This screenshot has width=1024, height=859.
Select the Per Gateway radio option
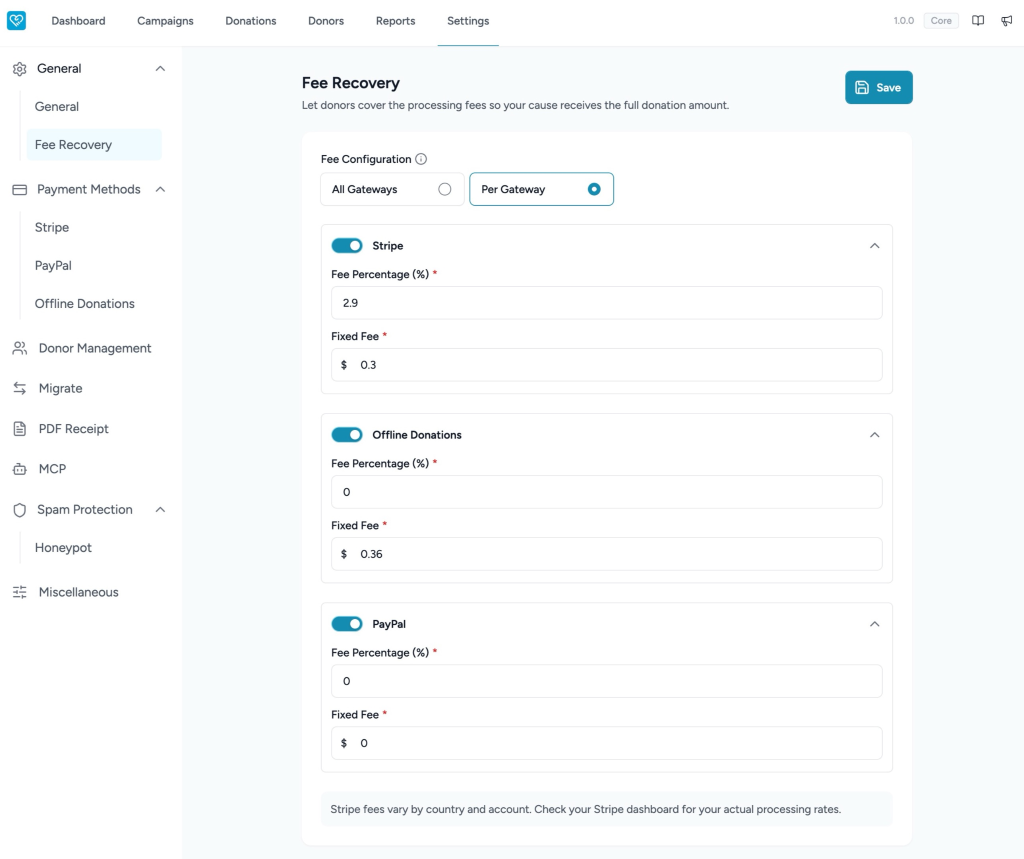coord(541,189)
